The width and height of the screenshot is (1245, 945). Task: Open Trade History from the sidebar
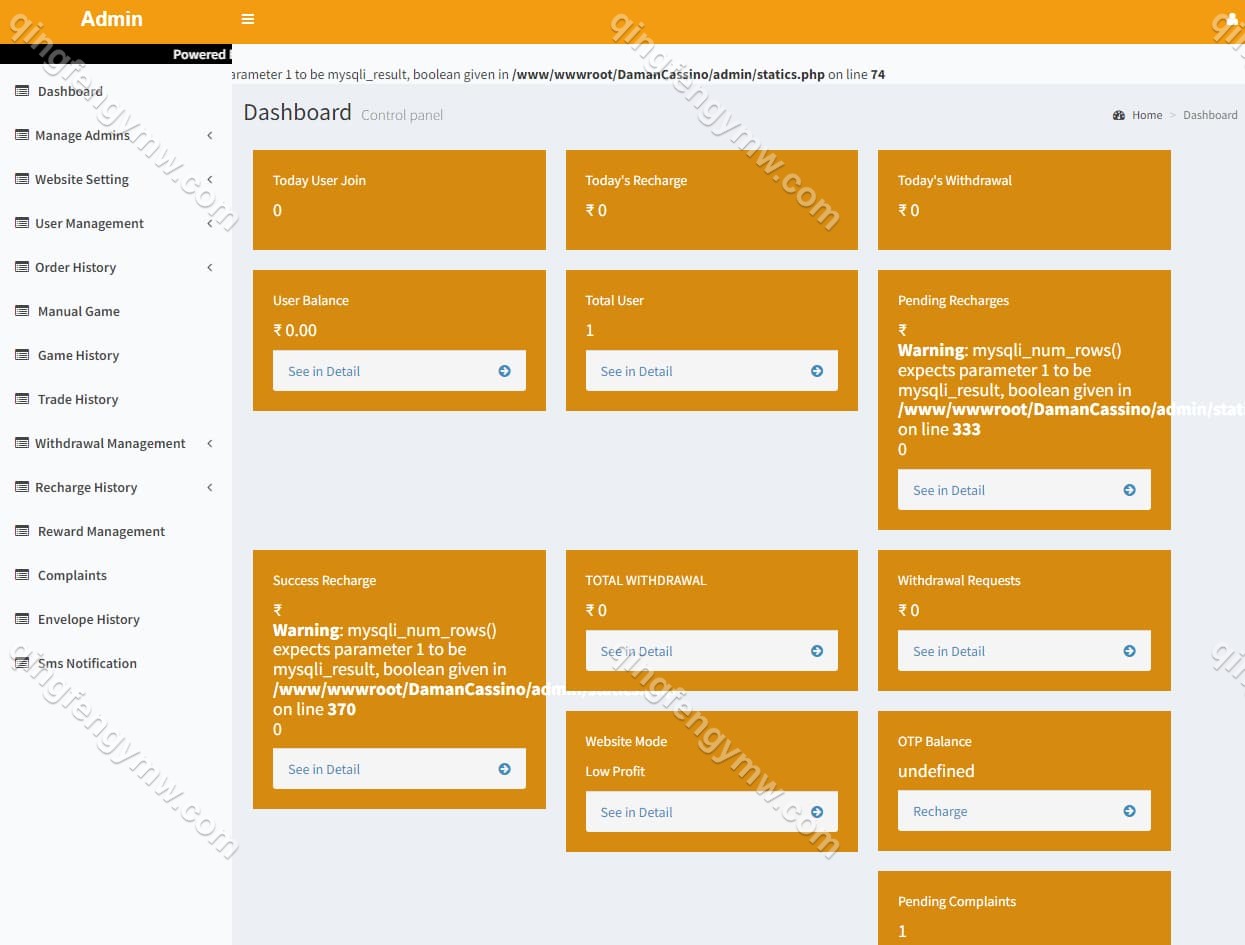[78, 399]
